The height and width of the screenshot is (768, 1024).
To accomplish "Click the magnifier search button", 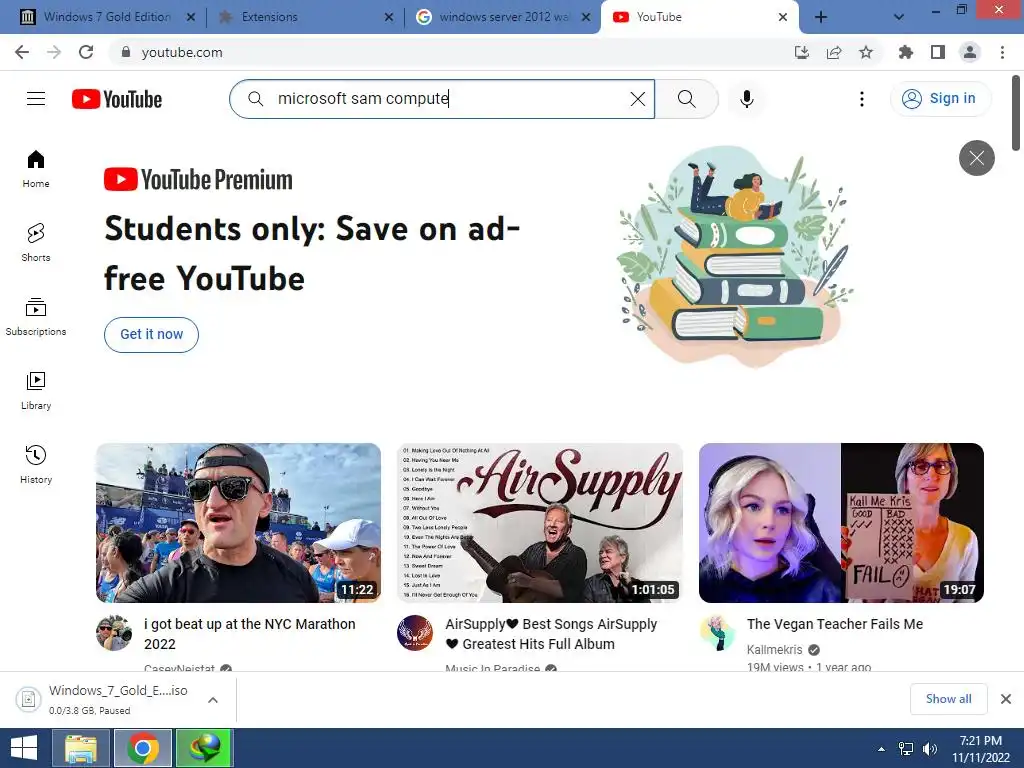I will tap(686, 99).
